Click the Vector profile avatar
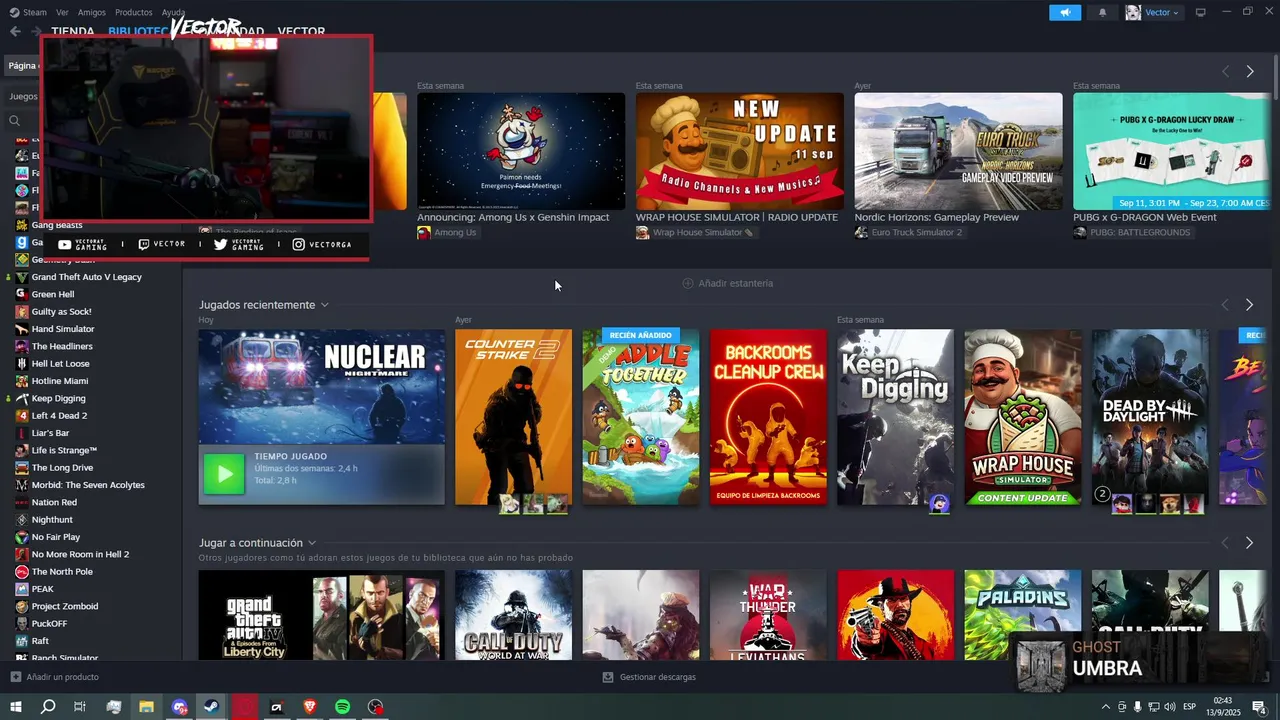The width and height of the screenshot is (1280, 720). pyautogui.click(x=1133, y=12)
